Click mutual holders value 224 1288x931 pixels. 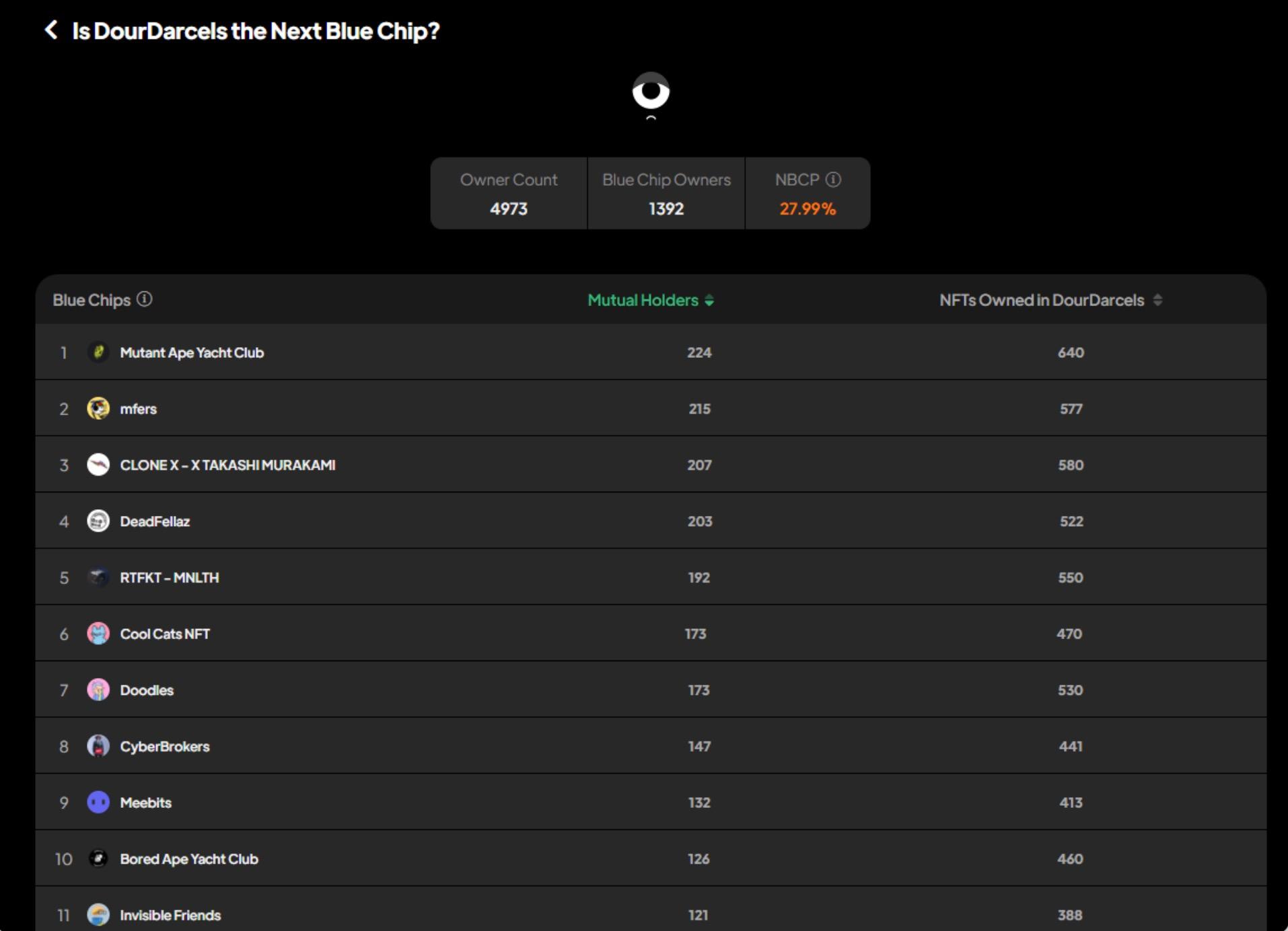(x=699, y=352)
